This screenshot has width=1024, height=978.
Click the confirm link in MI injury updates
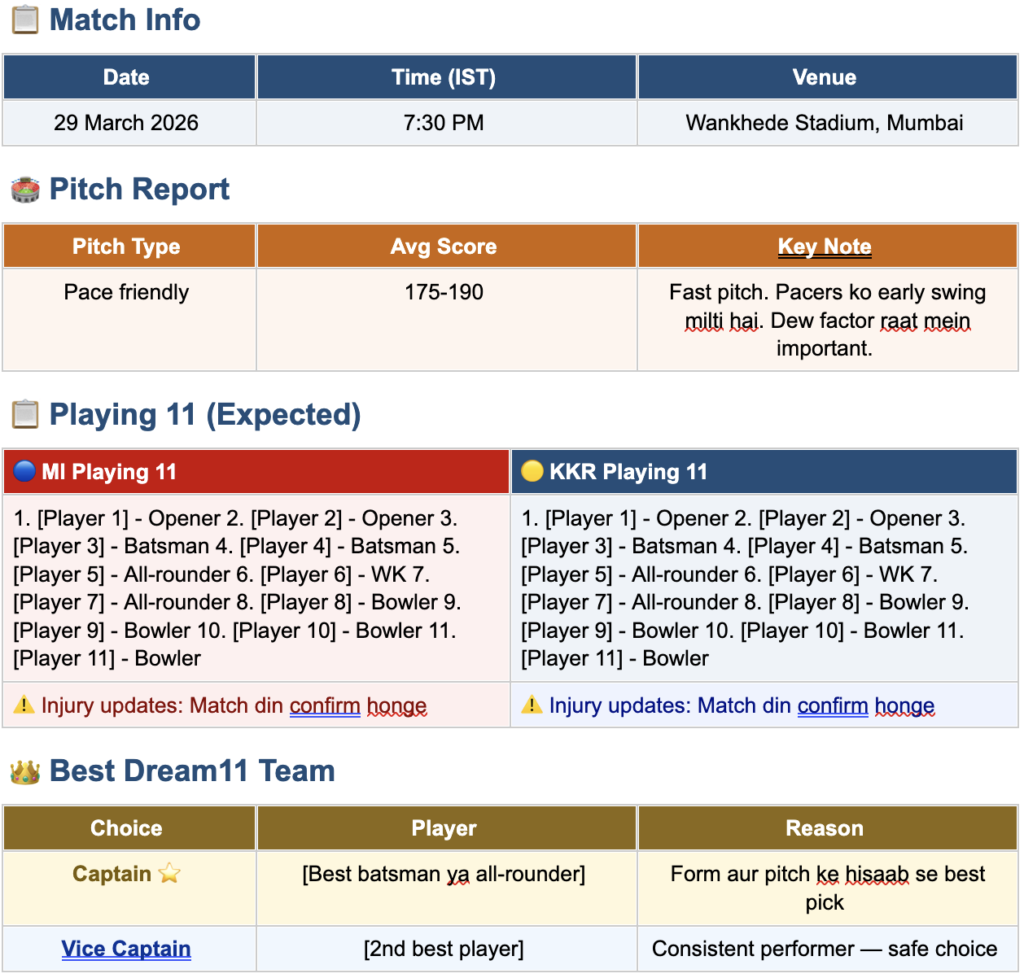point(325,706)
